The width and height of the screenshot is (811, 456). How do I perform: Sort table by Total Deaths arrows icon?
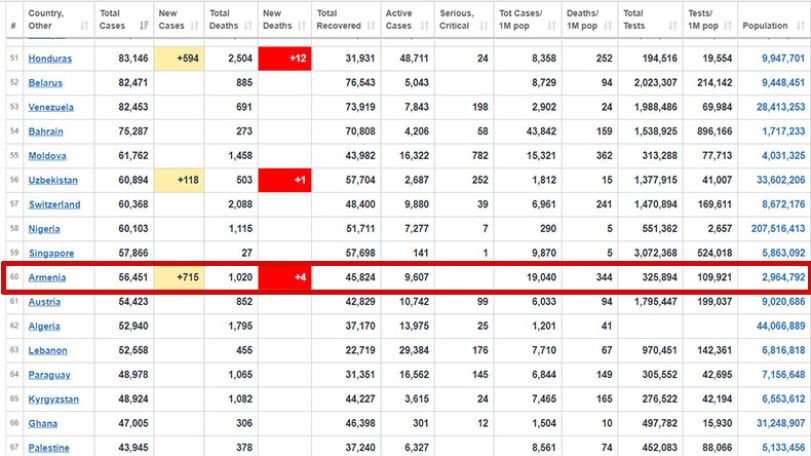coord(248,25)
